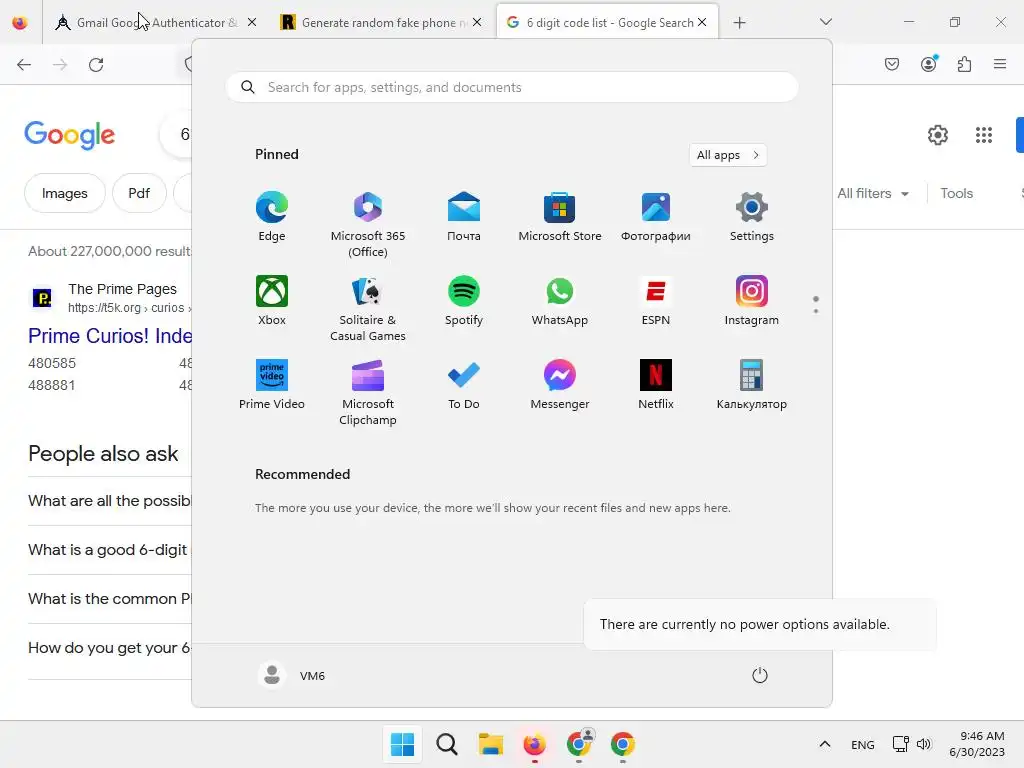
Task: Click the Windows Start button on taskbar
Action: pos(402,744)
